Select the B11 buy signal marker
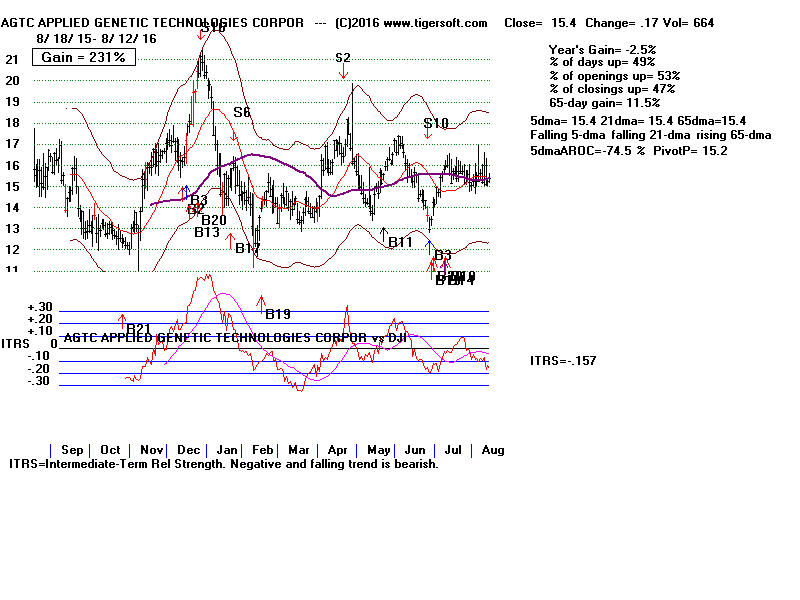 pyautogui.click(x=399, y=242)
